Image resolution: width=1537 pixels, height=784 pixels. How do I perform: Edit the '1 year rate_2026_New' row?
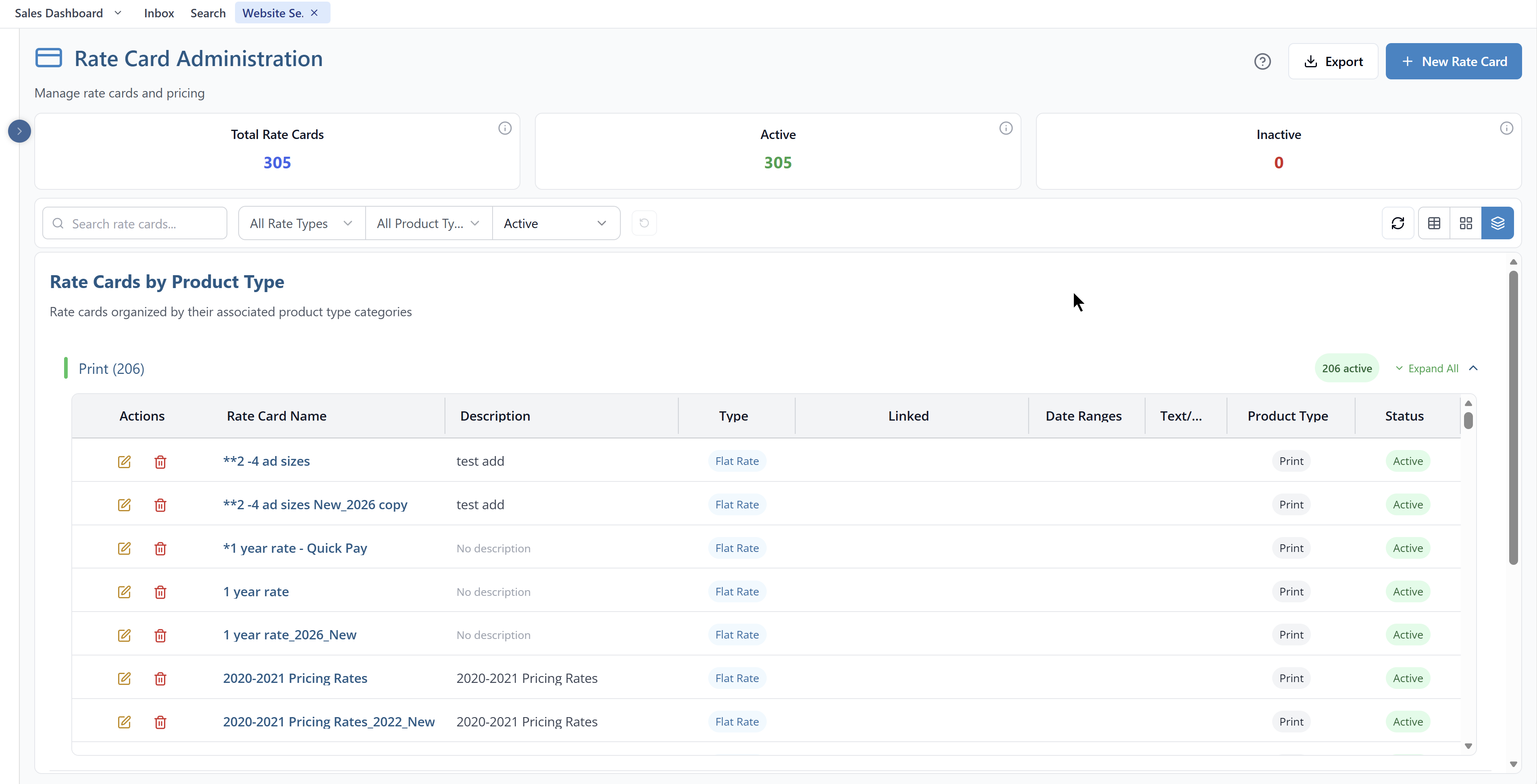[x=124, y=636]
